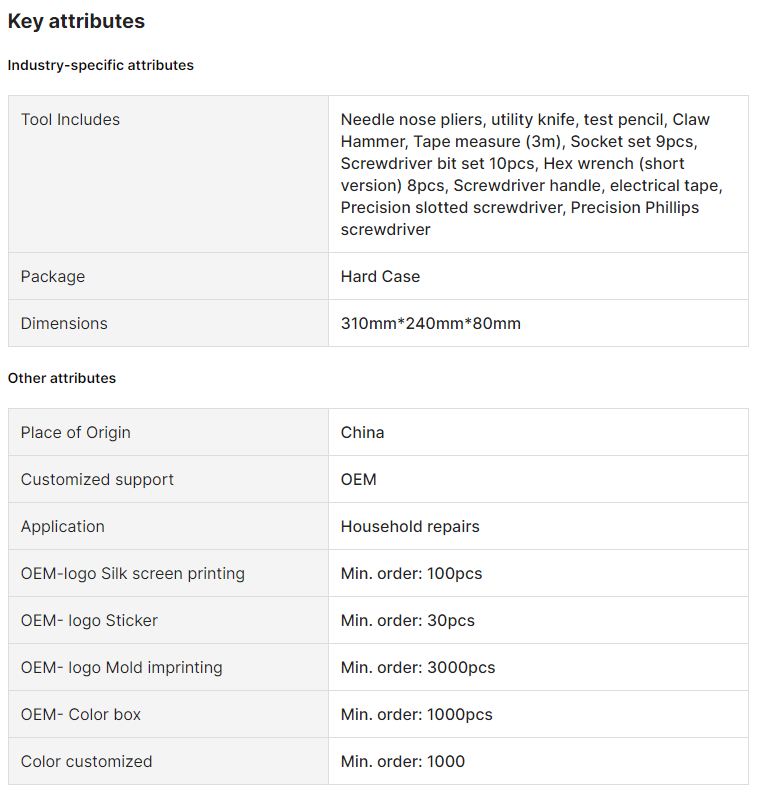The image size is (760, 799).
Task: Click the OEM-logo Silk screen printing label
Action: [132, 573]
